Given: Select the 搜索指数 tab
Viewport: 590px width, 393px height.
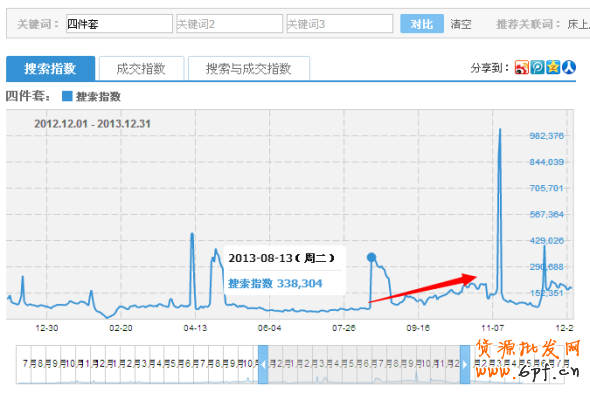Looking at the screenshot, I should [50, 69].
